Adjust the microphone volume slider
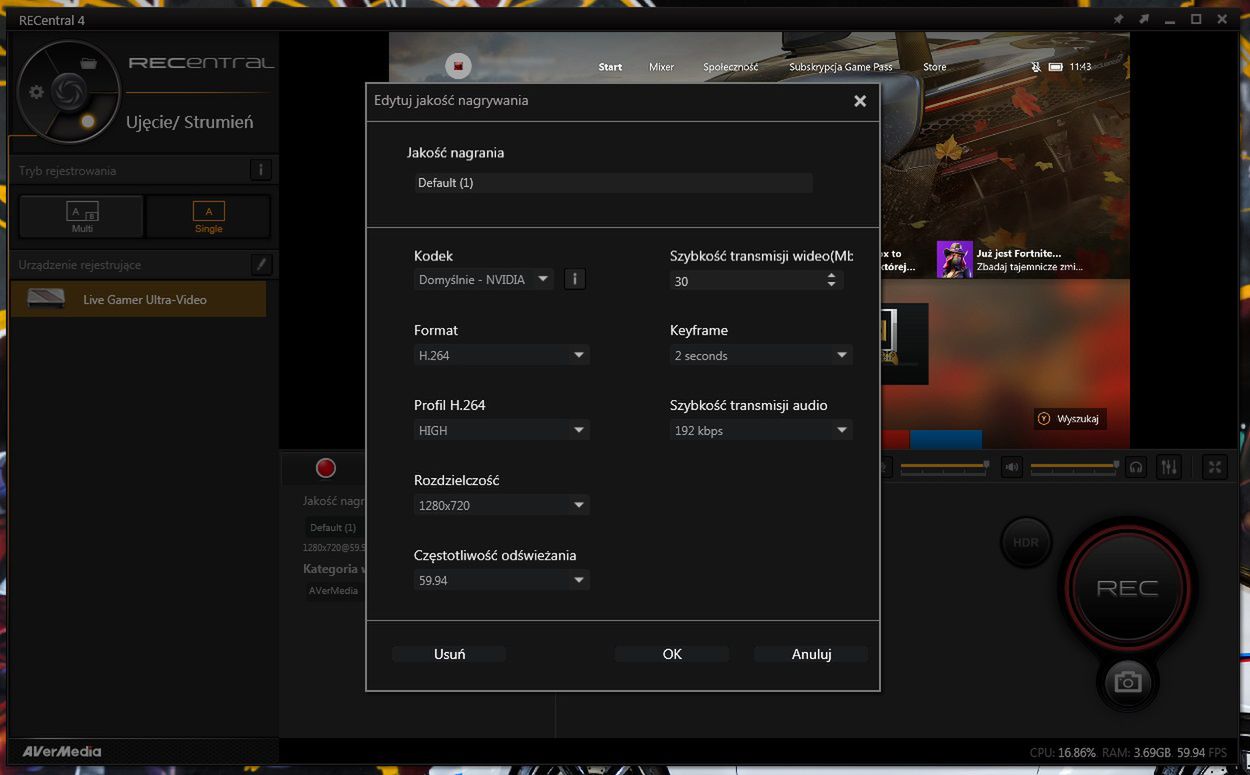Image resolution: width=1250 pixels, height=775 pixels. pos(944,466)
